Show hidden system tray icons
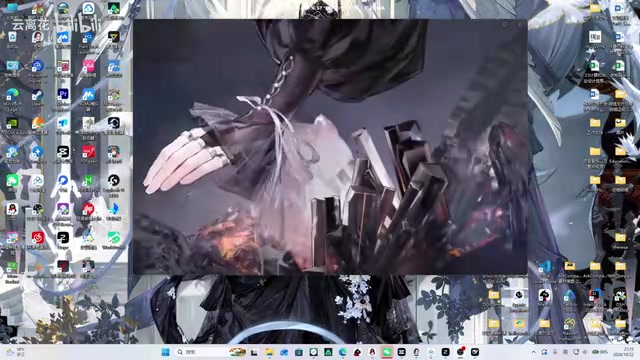Viewport: 640px width, 360px height. [533, 352]
